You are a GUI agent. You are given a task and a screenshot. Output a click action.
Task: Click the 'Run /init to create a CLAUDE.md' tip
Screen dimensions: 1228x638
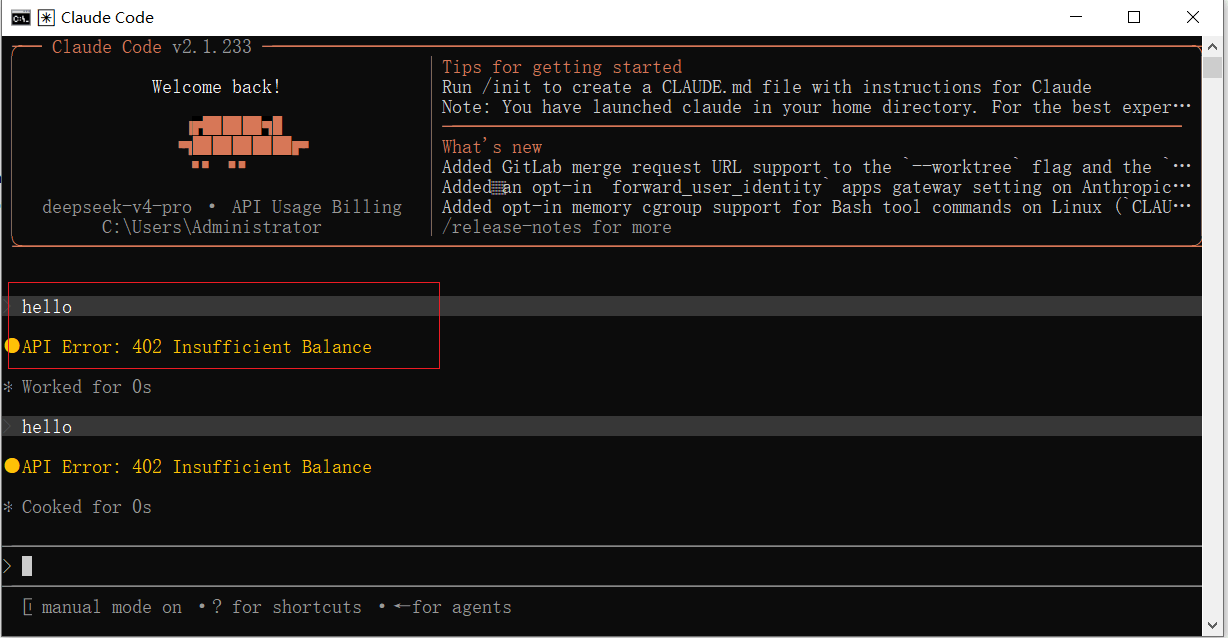coord(767,87)
